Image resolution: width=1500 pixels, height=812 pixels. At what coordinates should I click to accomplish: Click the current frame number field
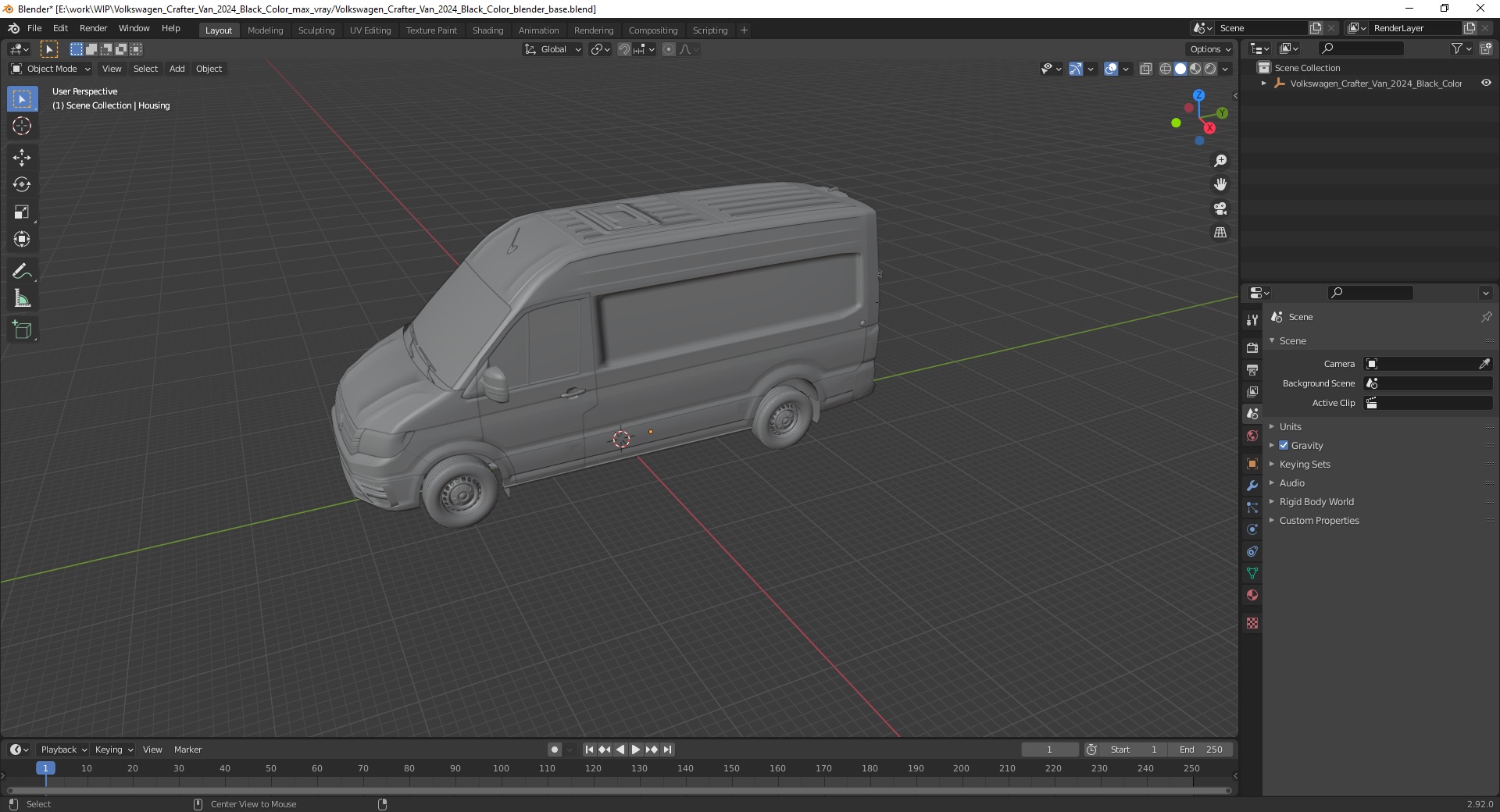point(1049,750)
